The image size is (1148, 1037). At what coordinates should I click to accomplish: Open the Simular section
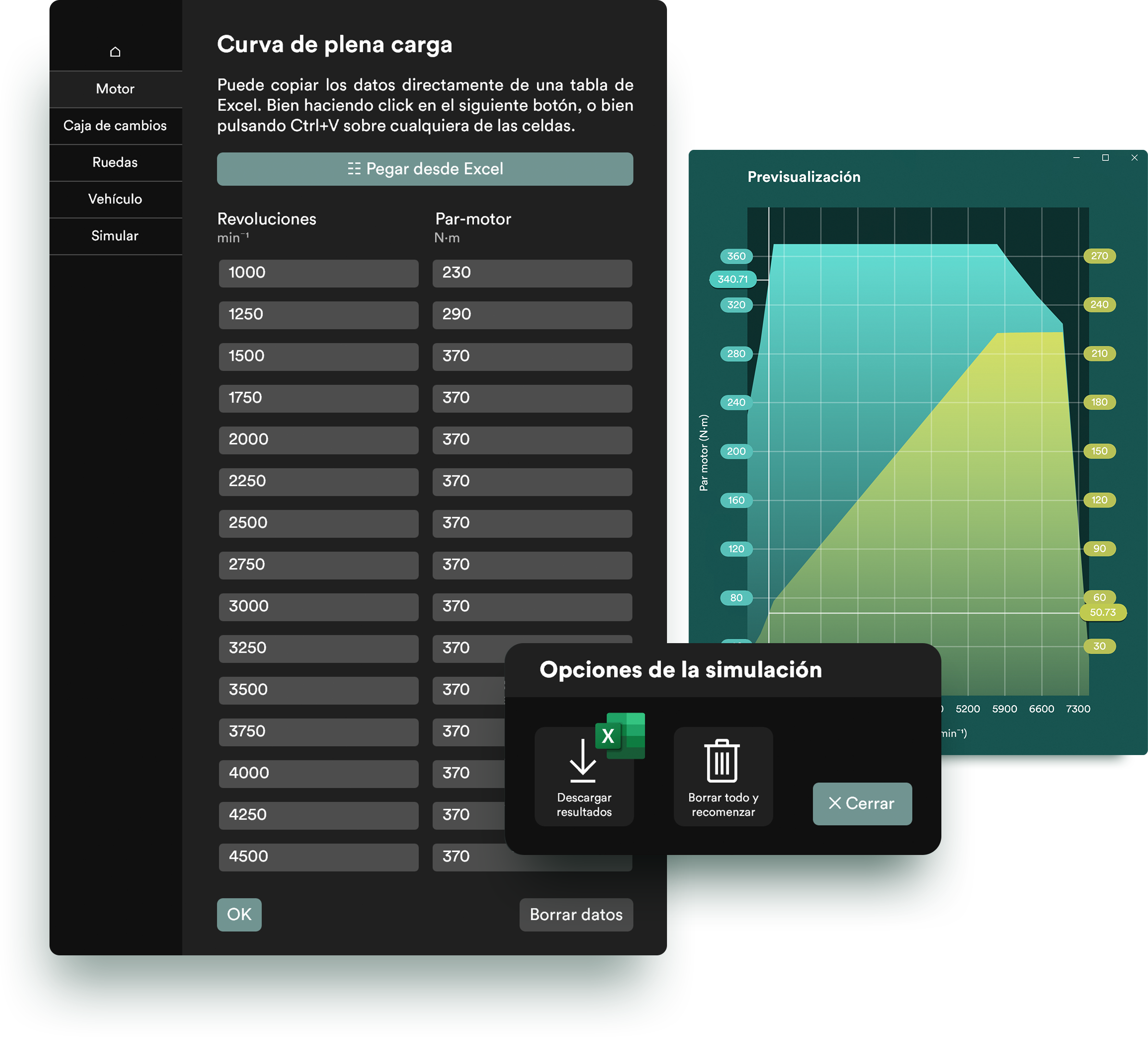(x=116, y=236)
